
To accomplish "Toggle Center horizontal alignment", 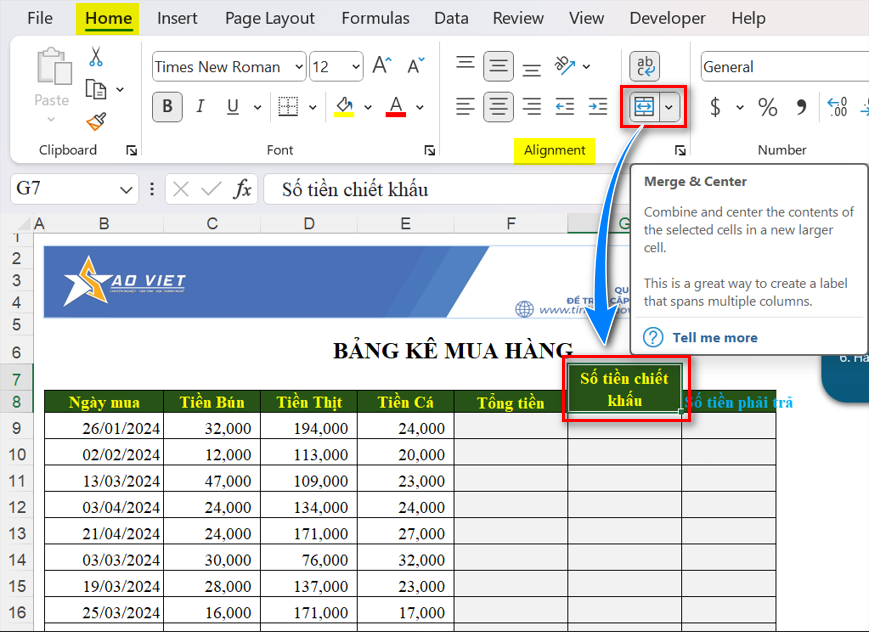I will pos(498,106).
